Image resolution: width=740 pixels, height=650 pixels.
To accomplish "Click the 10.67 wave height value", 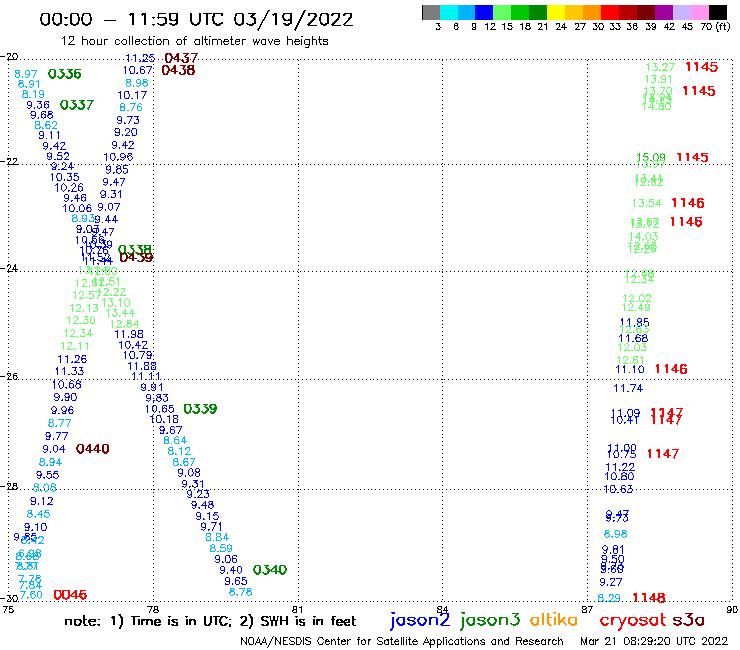I will click(138, 70).
